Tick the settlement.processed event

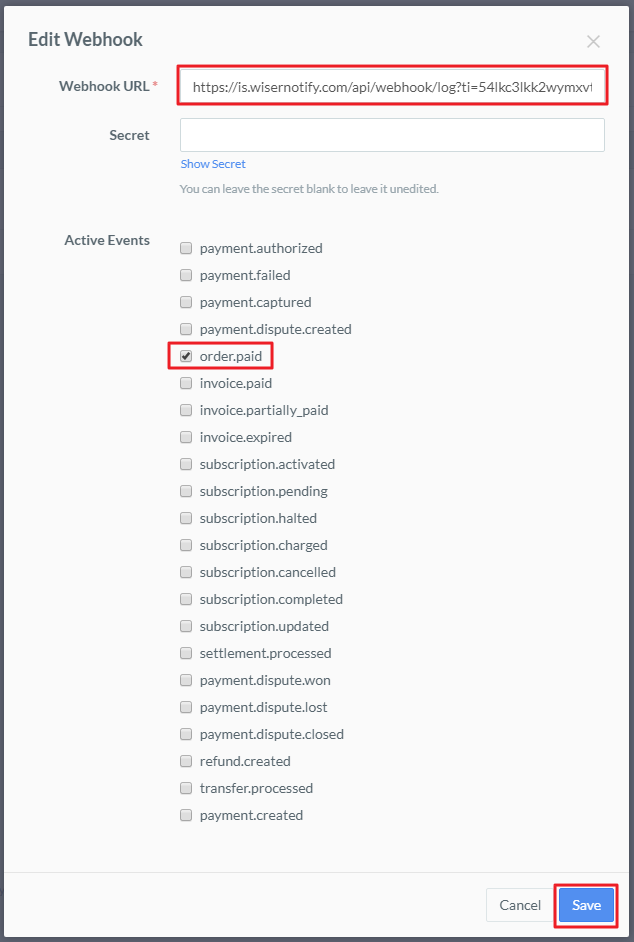tap(186, 653)
